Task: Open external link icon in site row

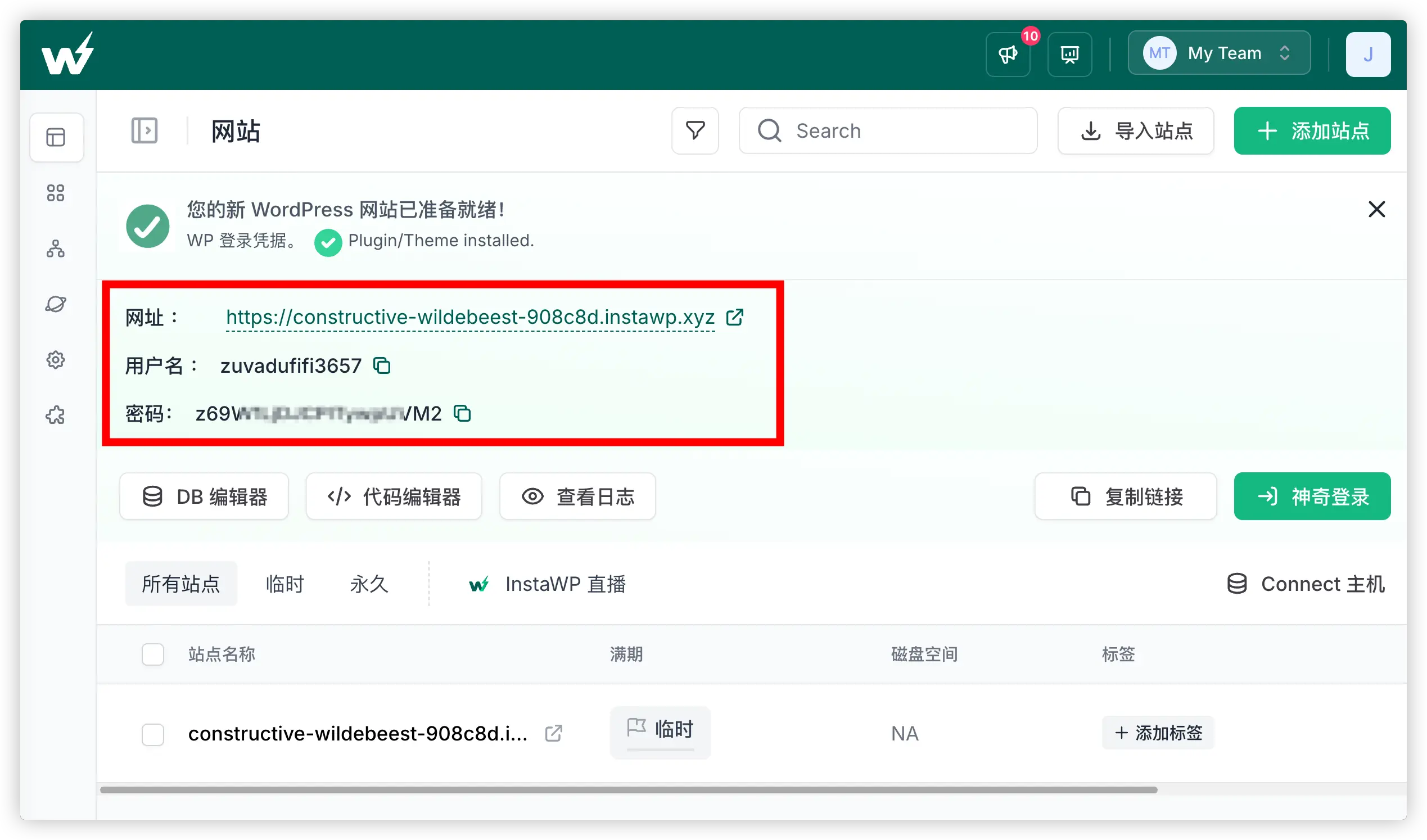Action: (553, 734)
